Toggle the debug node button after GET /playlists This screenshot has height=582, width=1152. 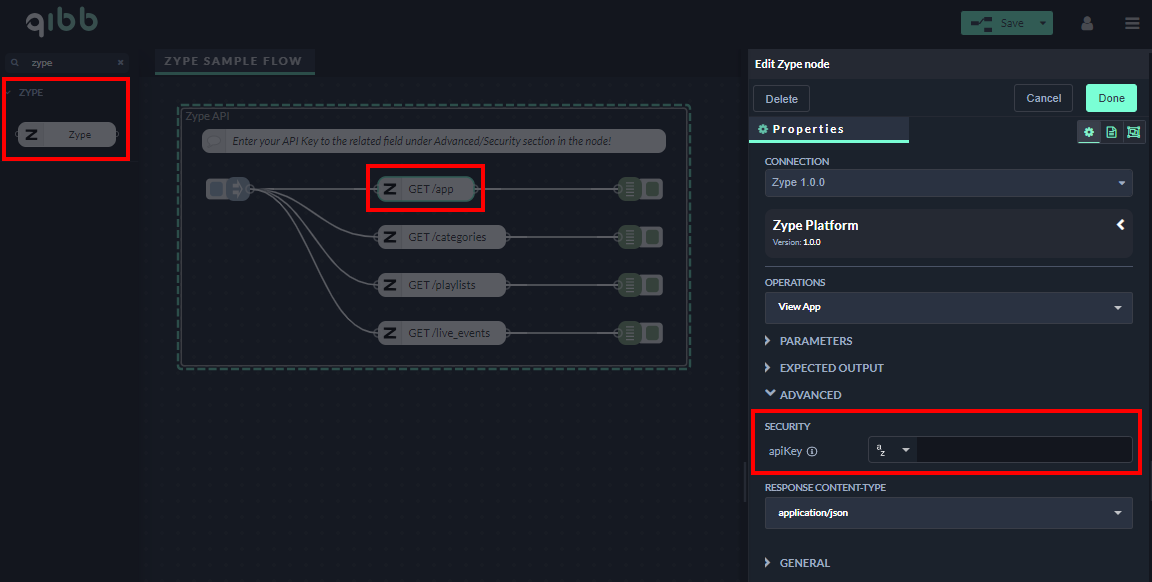point(652,285)
